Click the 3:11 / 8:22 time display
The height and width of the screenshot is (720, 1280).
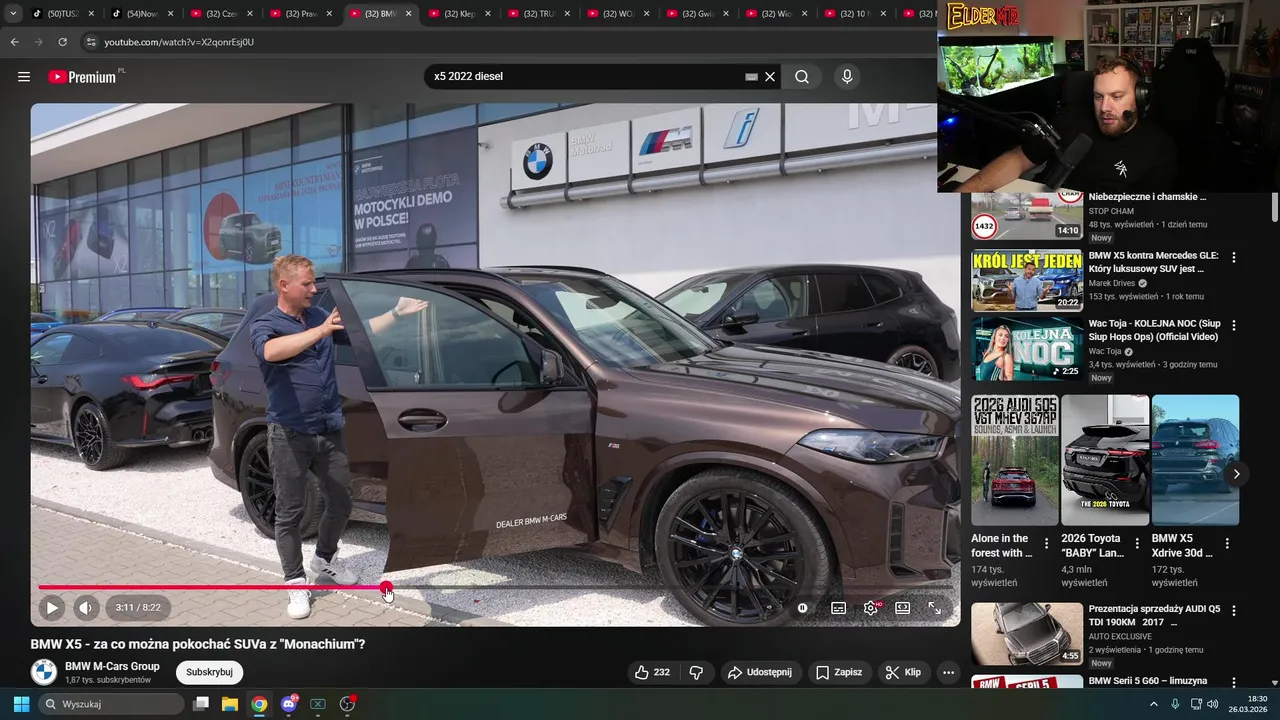tap(138, 607)
